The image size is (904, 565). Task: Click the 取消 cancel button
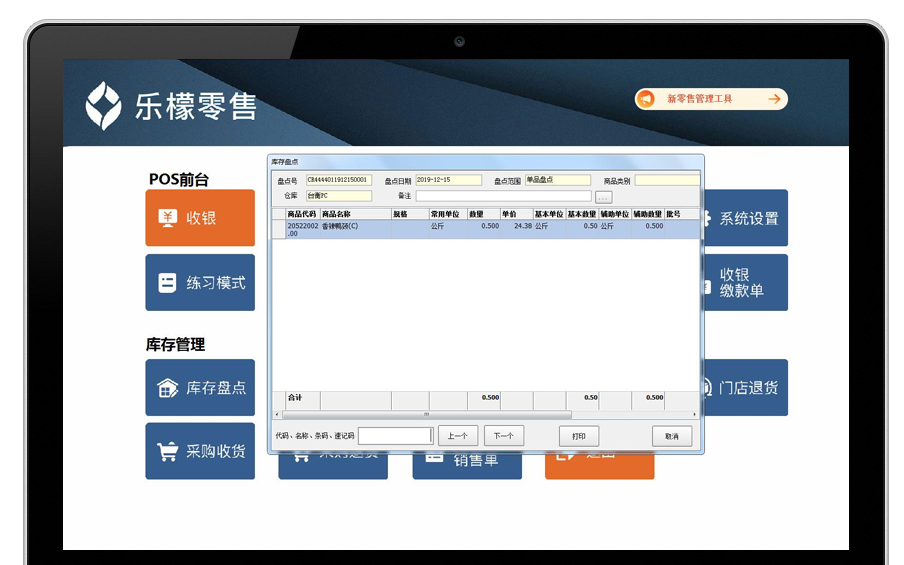[x=671, y=436]
